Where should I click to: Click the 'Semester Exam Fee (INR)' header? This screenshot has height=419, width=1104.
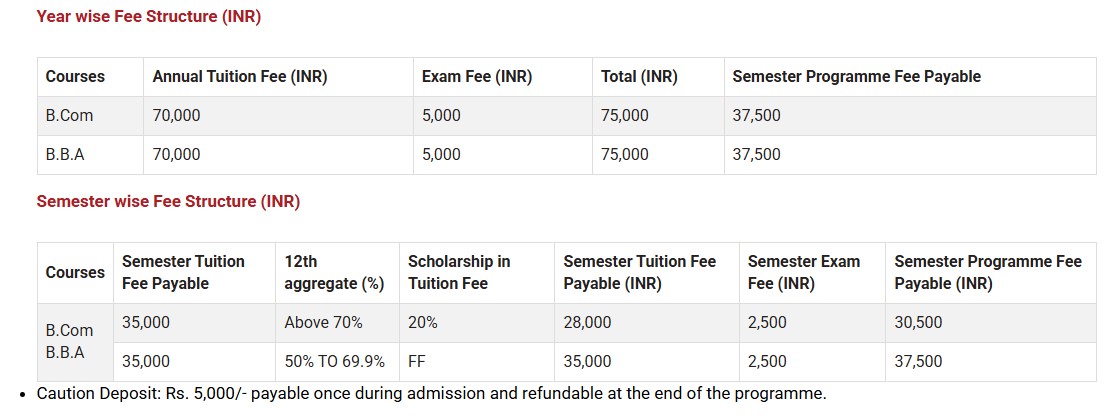pos(803,272)
